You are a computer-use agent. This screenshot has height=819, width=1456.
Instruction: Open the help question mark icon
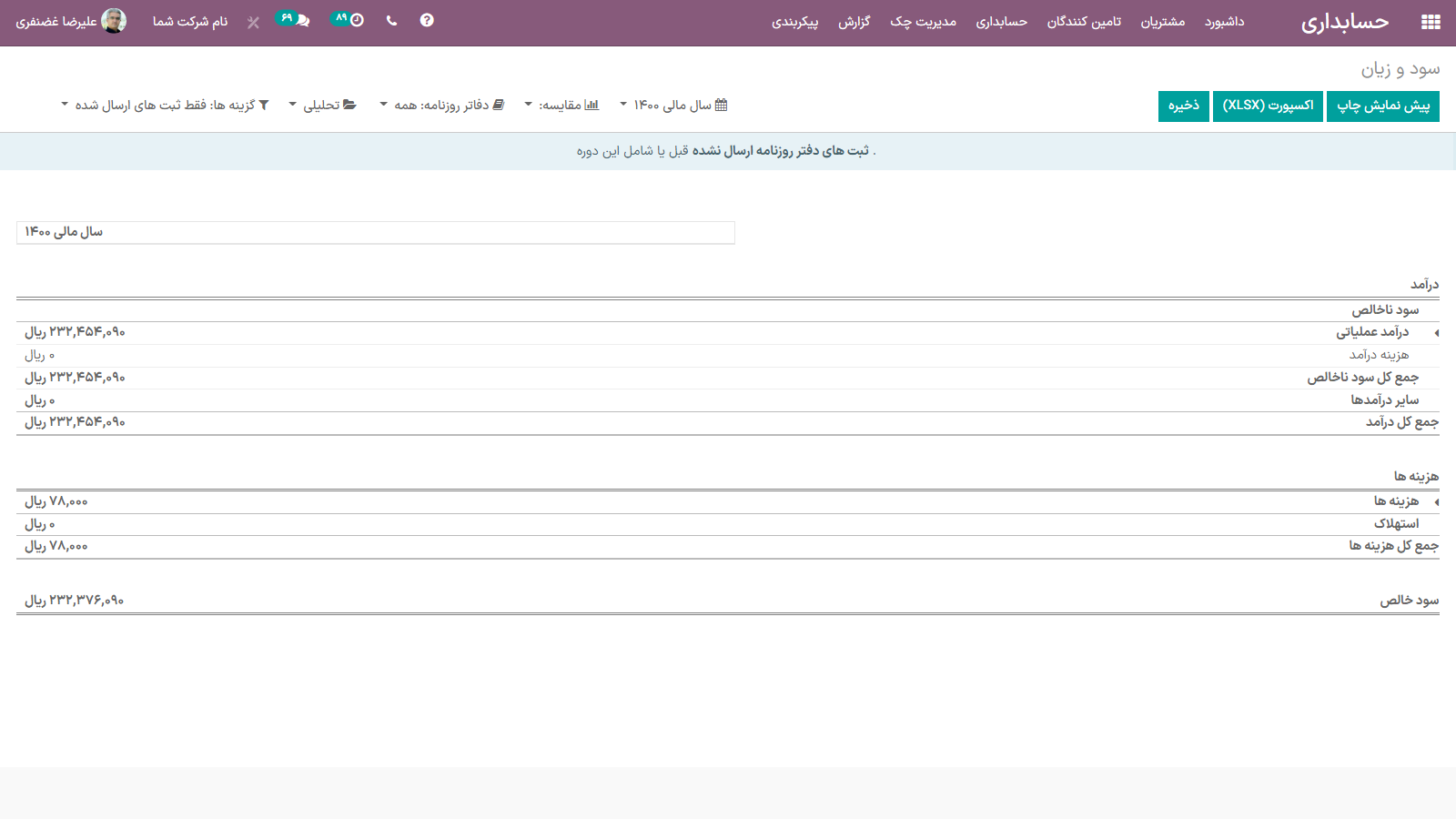427,20
